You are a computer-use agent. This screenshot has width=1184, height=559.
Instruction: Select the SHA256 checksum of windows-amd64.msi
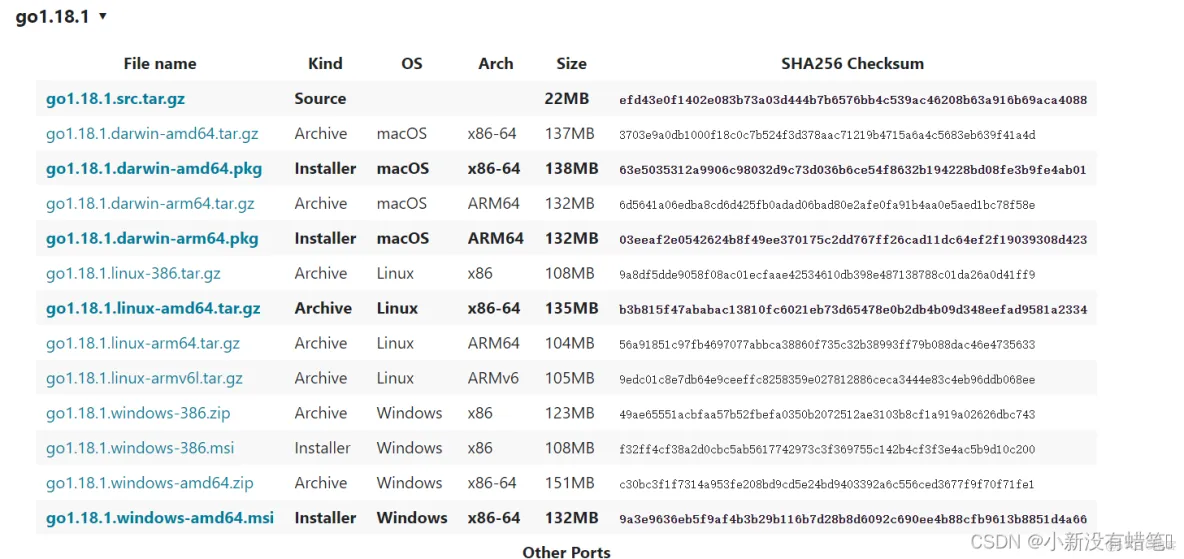tap(853, 519)
